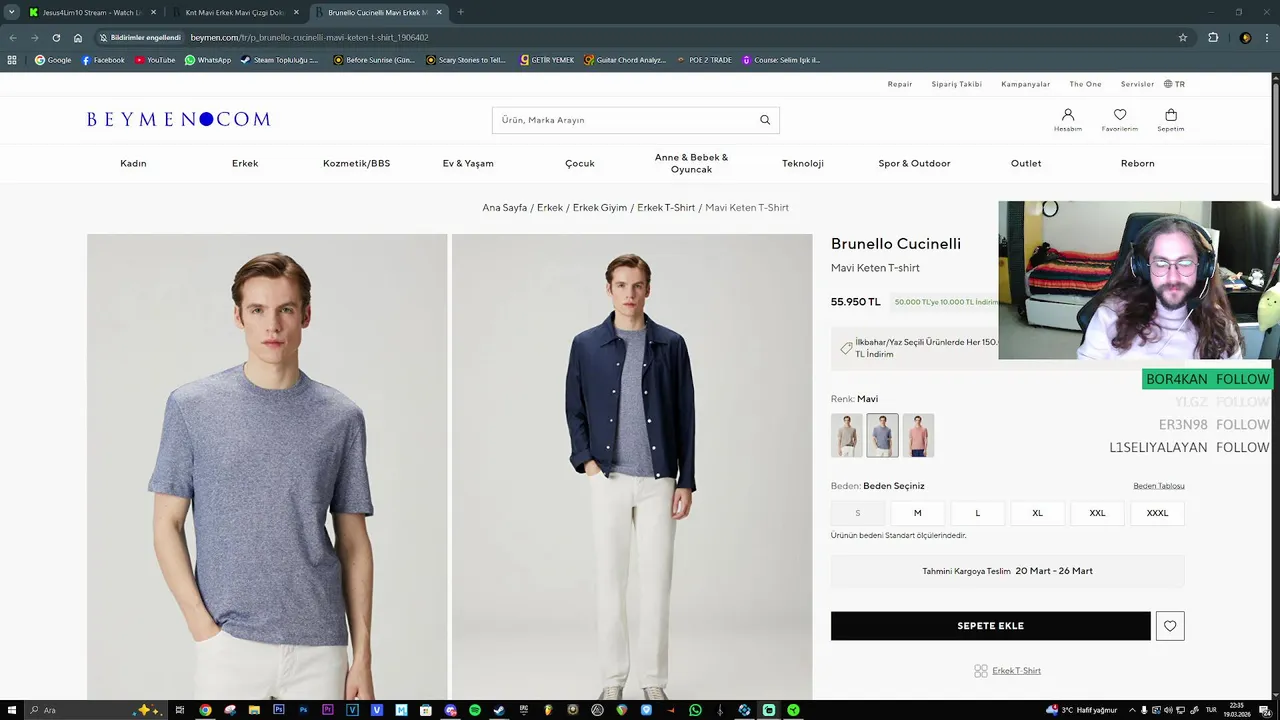Open the Çocuk category menu
Screen dimensions: 1280x720
pos(580,163)
